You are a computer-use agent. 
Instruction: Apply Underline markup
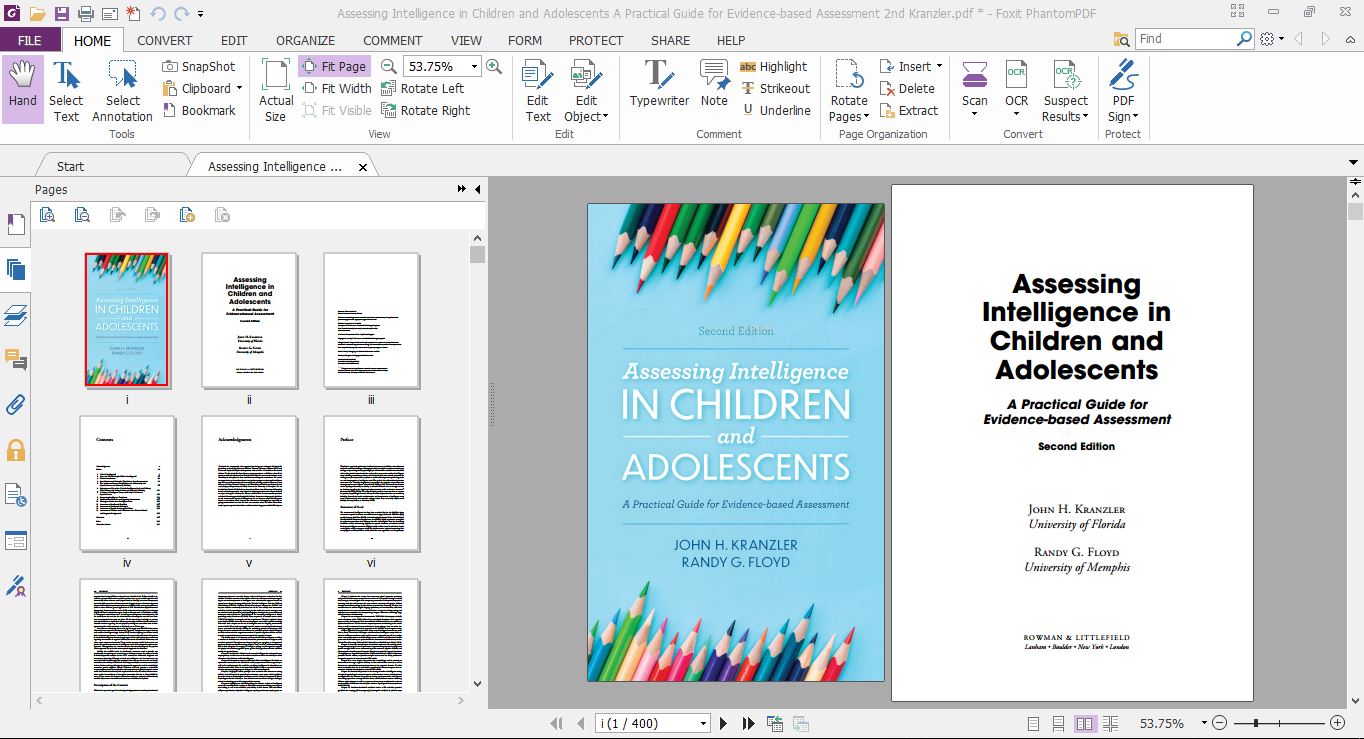(x=775, y=110)
